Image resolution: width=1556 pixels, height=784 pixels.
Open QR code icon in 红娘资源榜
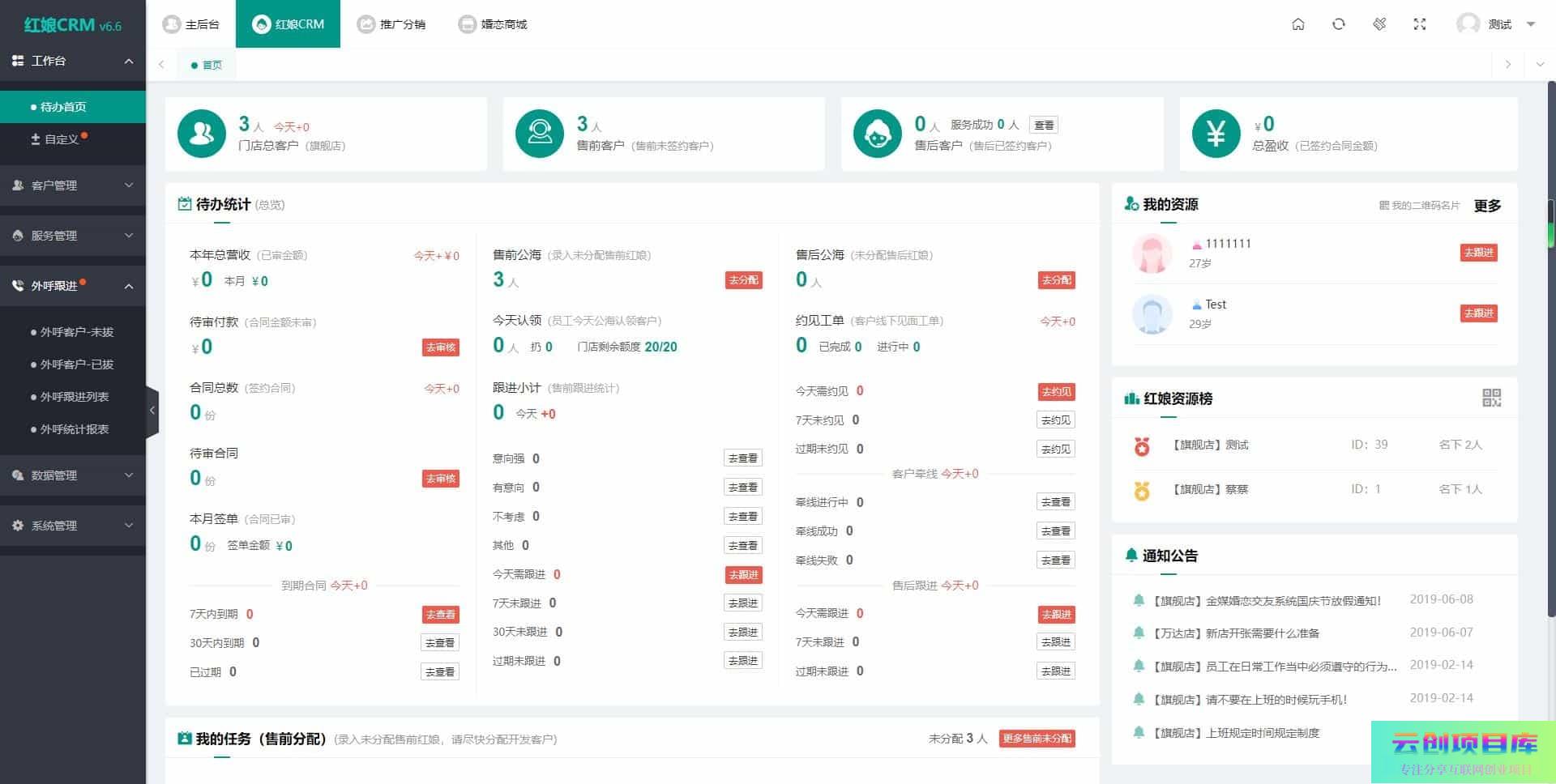coord(1491,398)
